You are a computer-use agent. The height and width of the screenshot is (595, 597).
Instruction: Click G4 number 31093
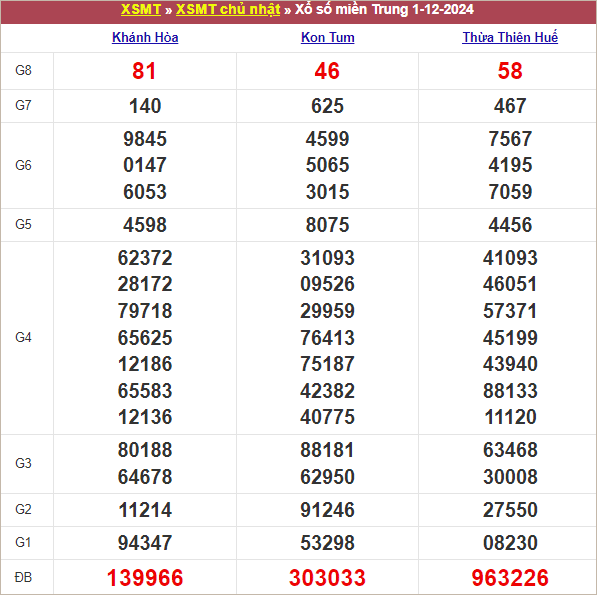point(327,258)
